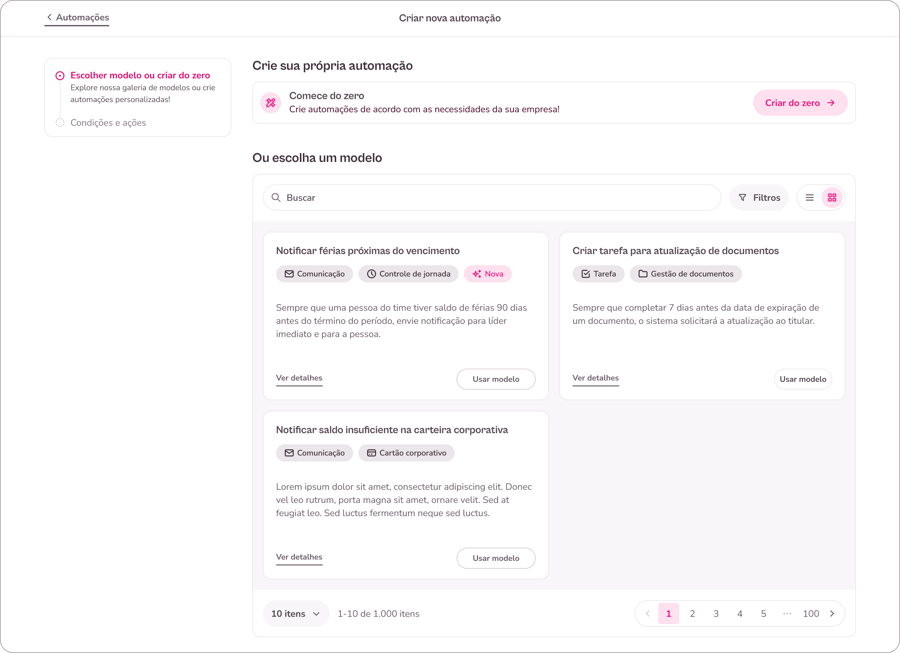Click the Gestão de documentos folder icon
Screen dimensions: 900x653
tap(645, 273)
